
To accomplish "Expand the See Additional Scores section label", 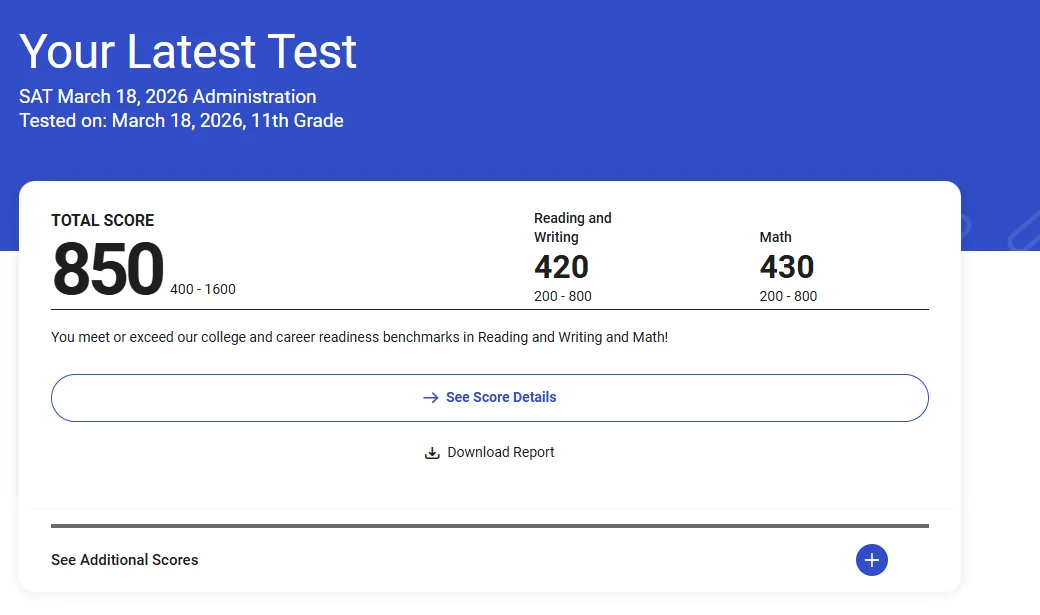I will click(125, 560).
